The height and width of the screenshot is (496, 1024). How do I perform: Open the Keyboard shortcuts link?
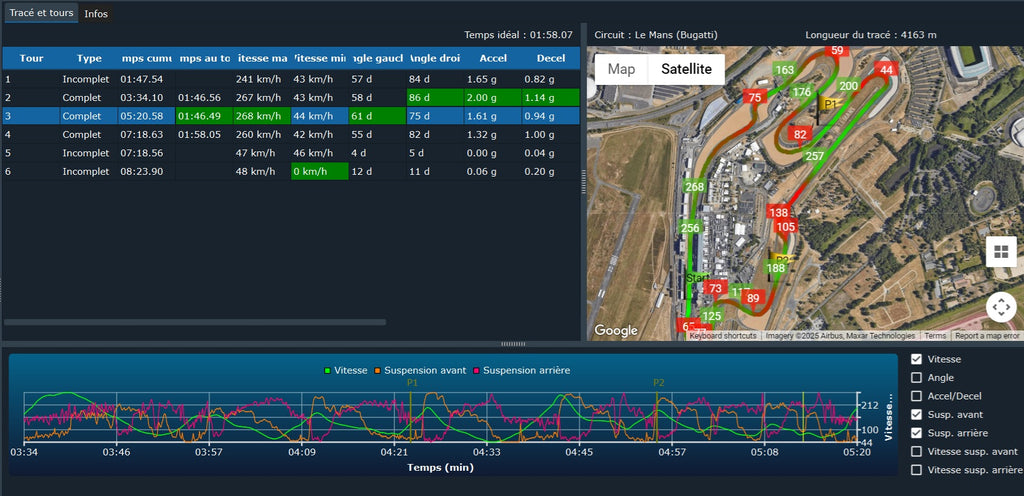[x=723, y=336]
